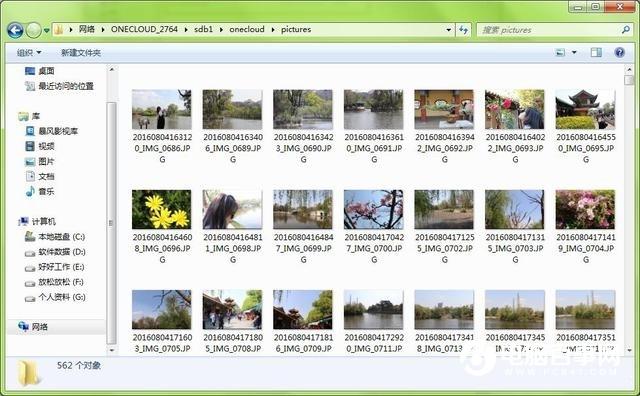The width and height of the screenshot is (640, 396).
Task: Click the search pictures input field
Action: click(549, 30)
